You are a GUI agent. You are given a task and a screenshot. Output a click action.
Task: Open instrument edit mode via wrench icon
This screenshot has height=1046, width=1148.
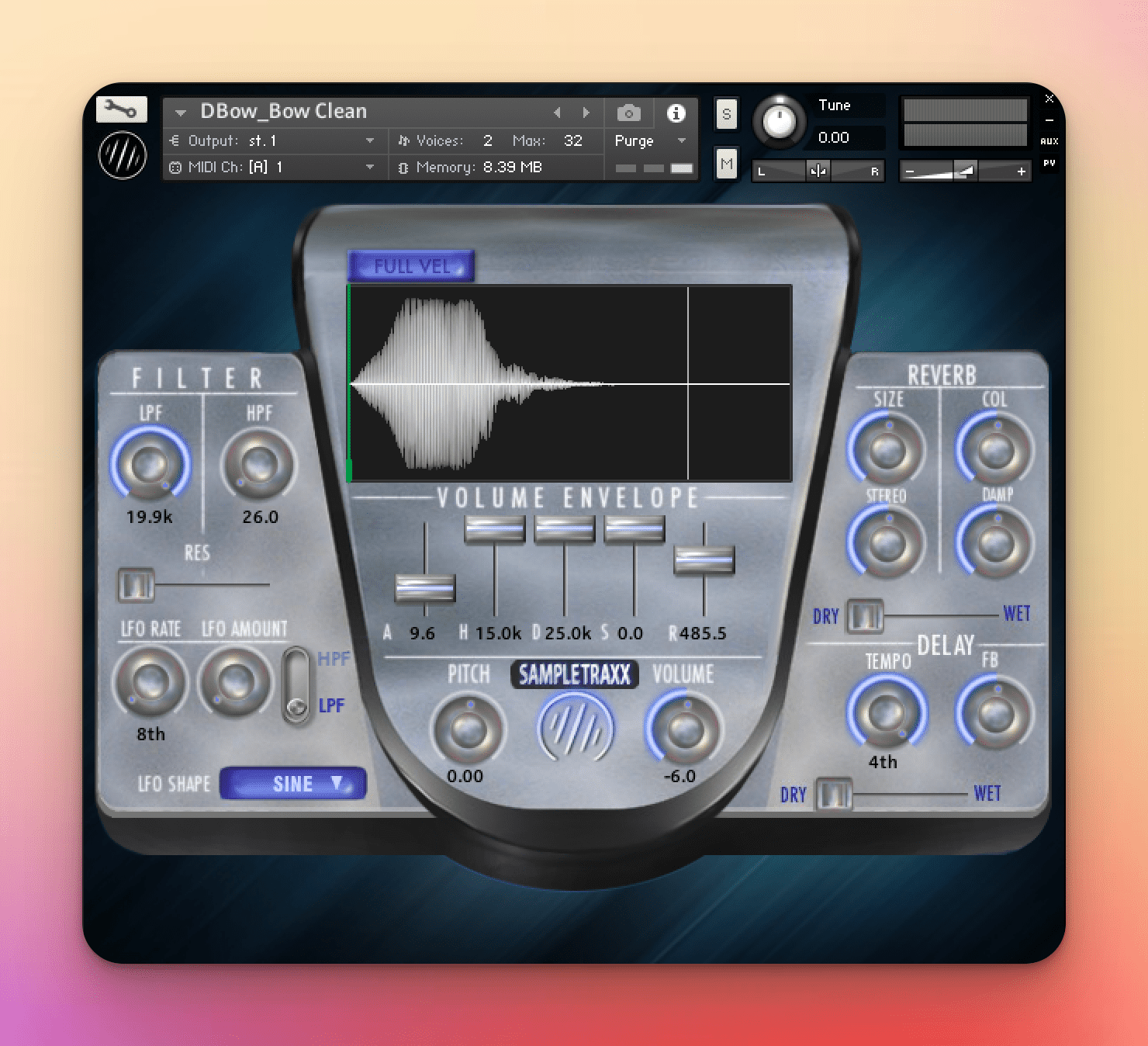(x=122, y=109)
